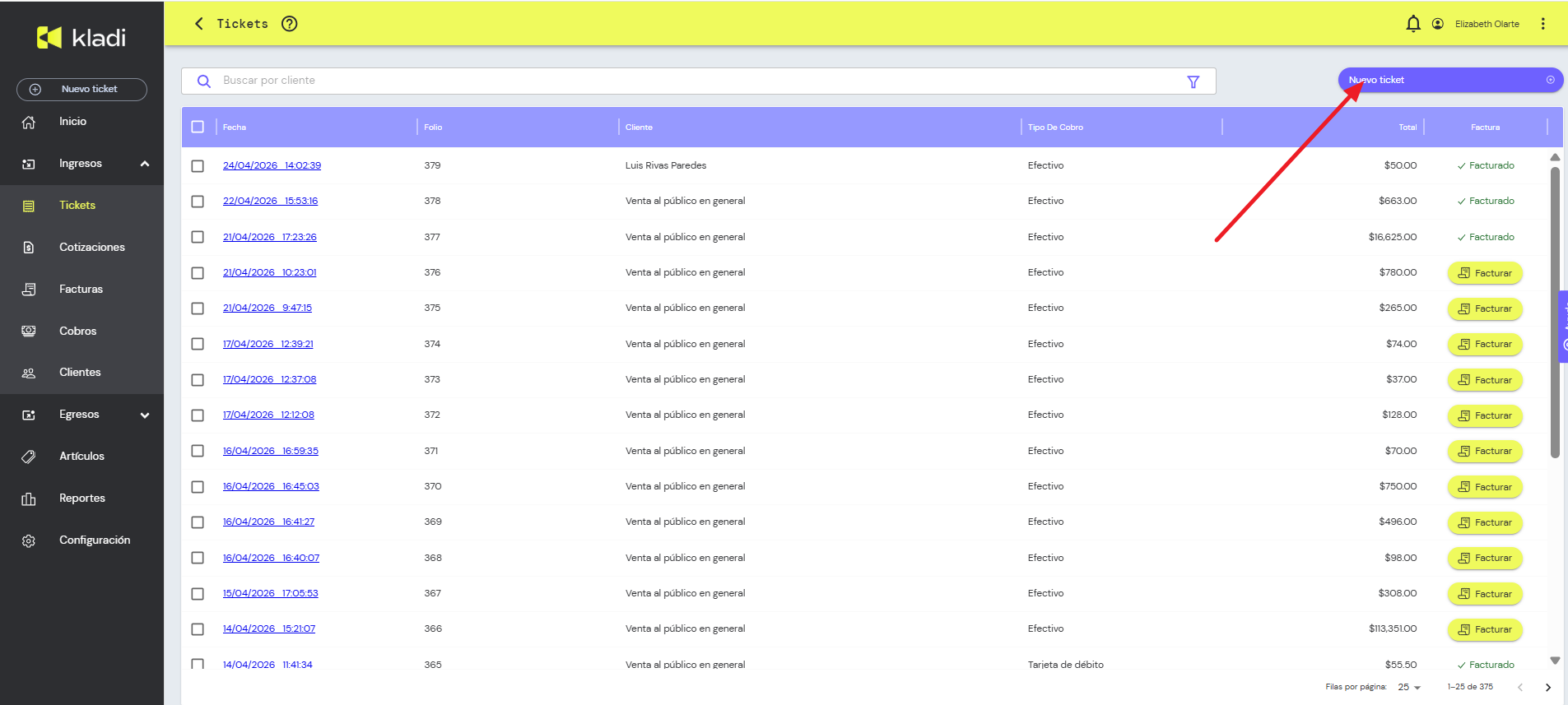Viewport: 1568px width, 705px height.
Task: Open Clientes in the sidebar
Action: coord(80,373)
